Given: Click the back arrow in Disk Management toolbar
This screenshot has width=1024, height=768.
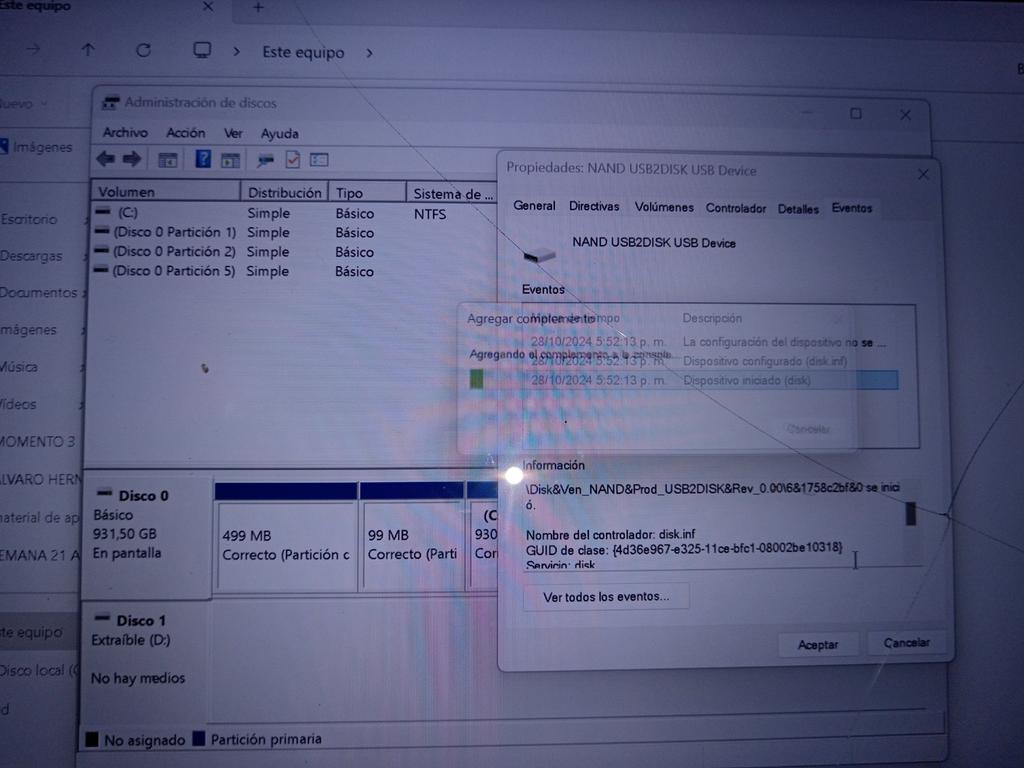Looking at the screenshot, I should [x=105, y=159].
